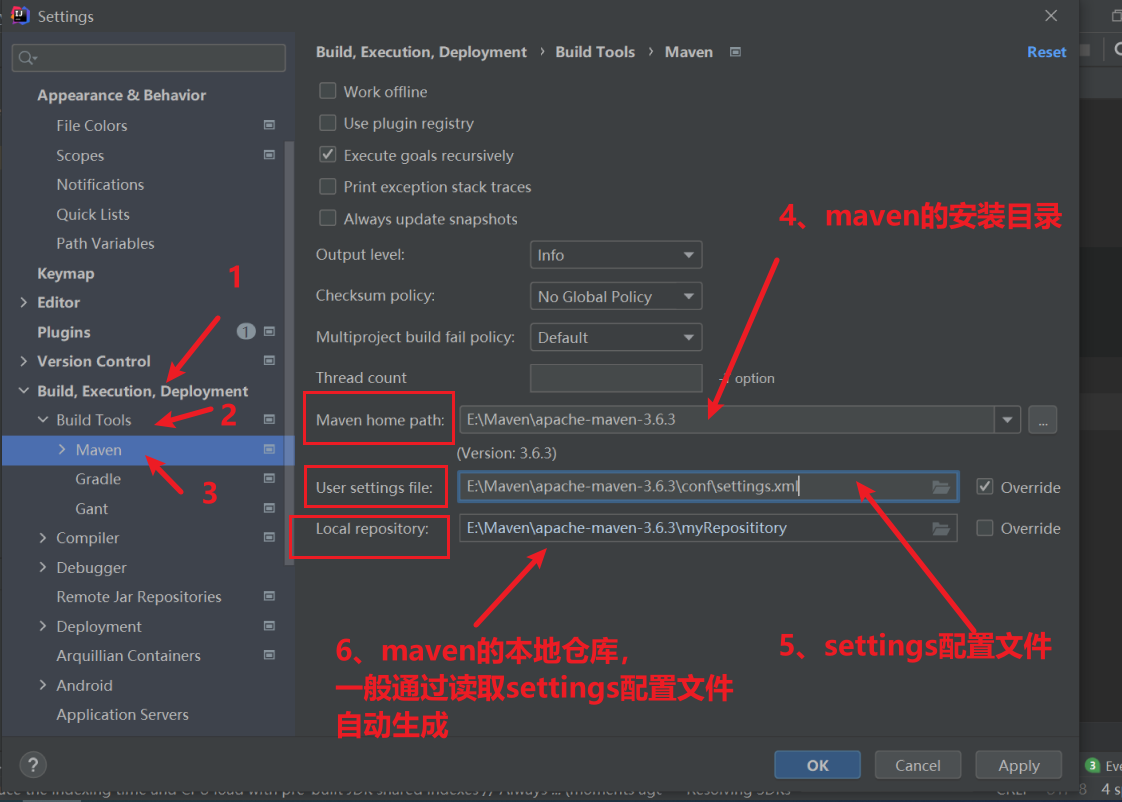This screenshot has height=802, width=1122.
Task: Click the update badge on Plugins
Action: pos(246,331)
